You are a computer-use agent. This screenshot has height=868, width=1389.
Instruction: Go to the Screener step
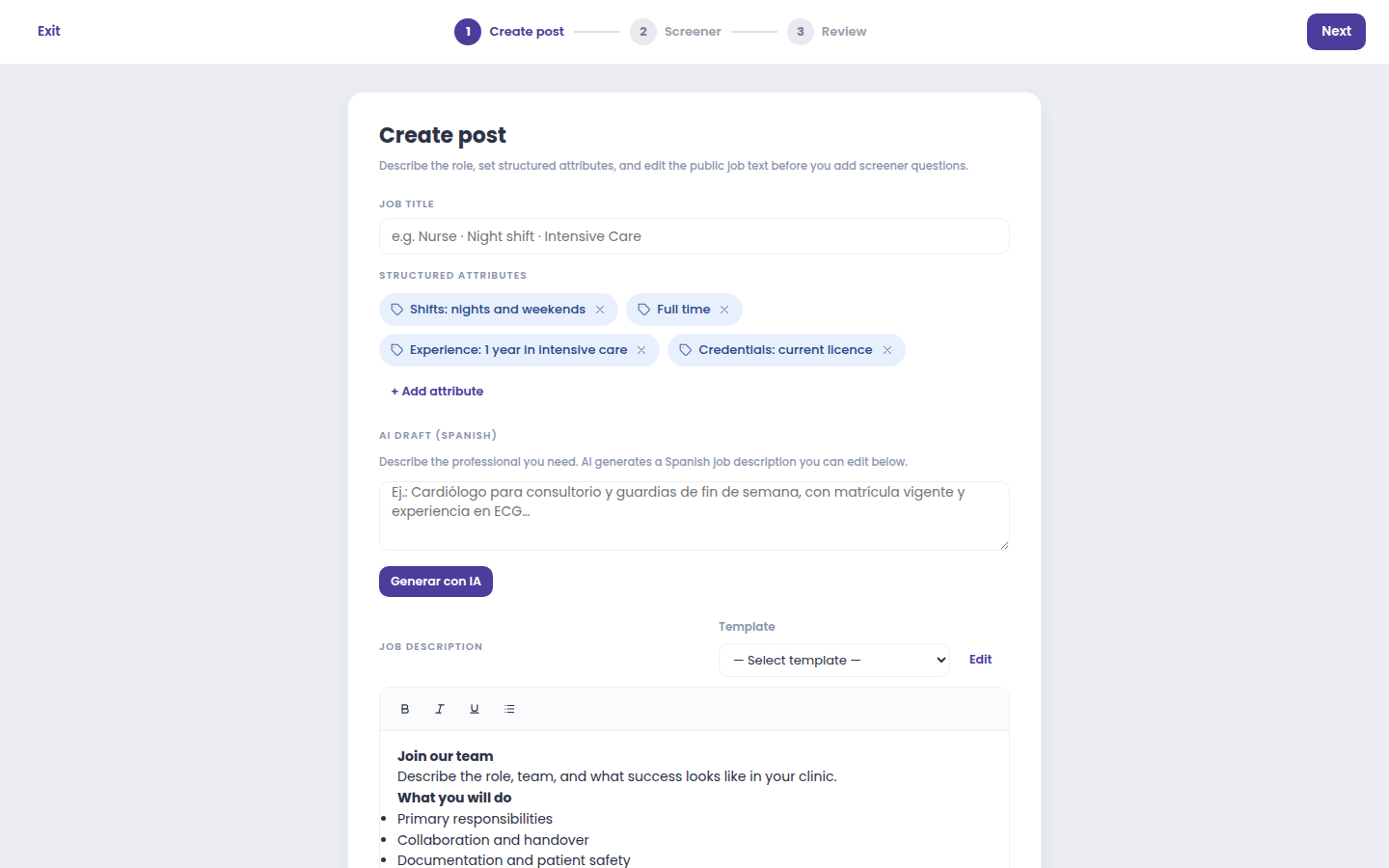point(675,32)
